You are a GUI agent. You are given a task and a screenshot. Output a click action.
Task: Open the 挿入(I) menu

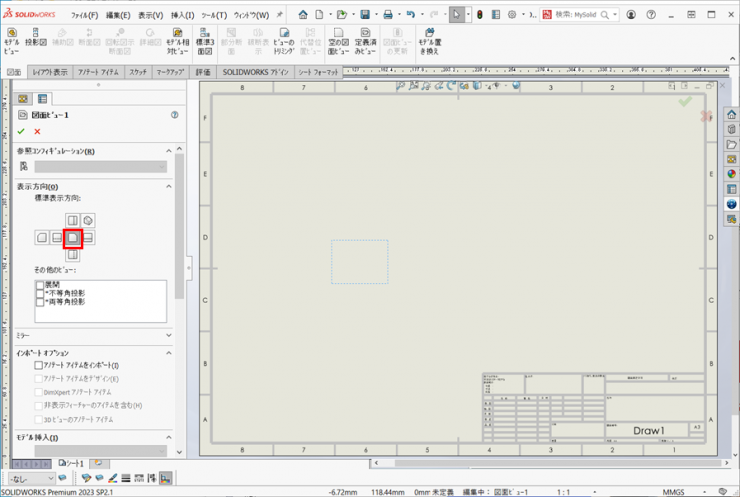point(183,15)
